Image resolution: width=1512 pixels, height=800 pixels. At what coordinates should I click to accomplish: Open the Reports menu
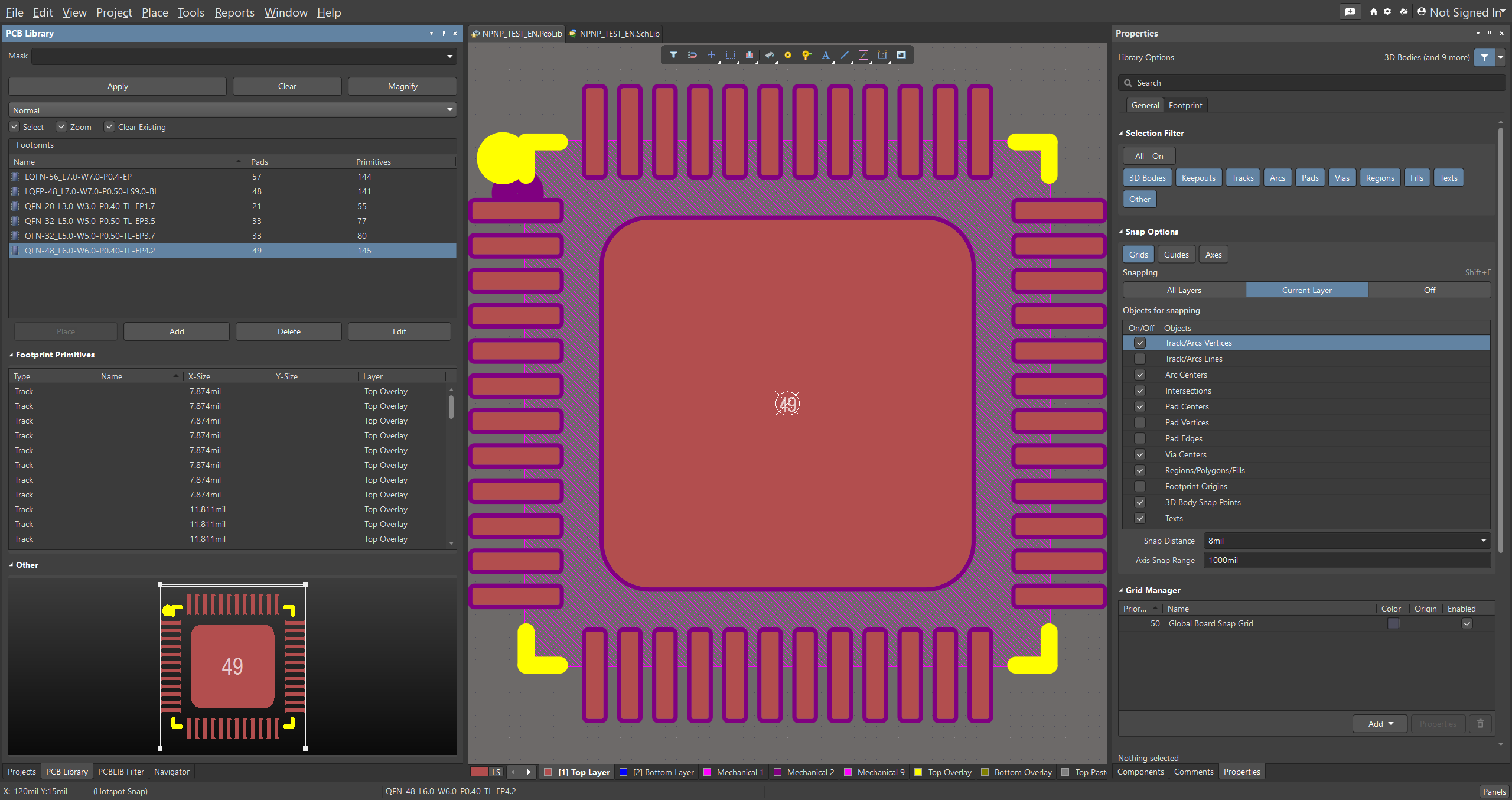point(234,12)
